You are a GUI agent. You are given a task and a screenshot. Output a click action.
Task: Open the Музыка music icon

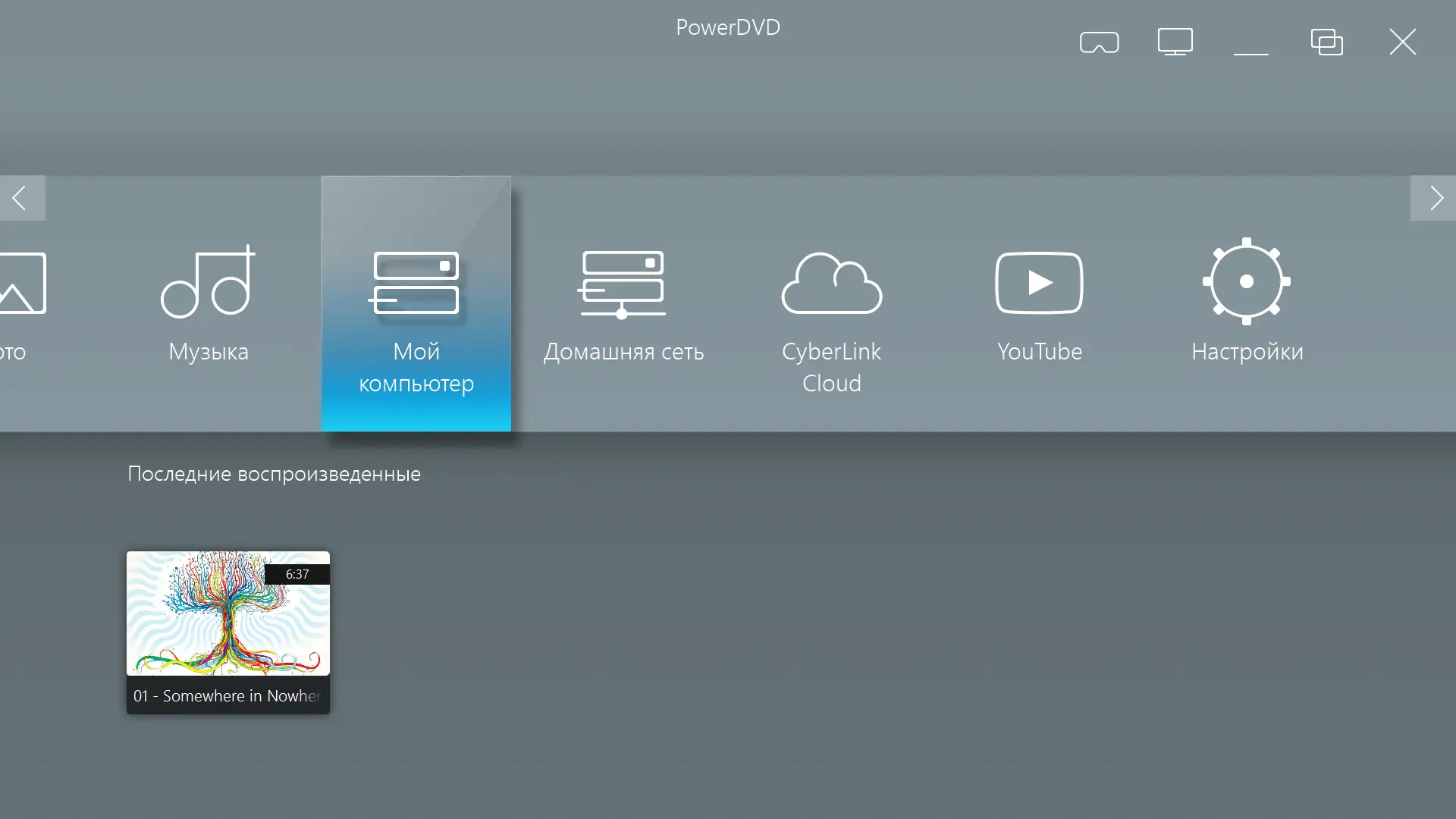point(208,282)
